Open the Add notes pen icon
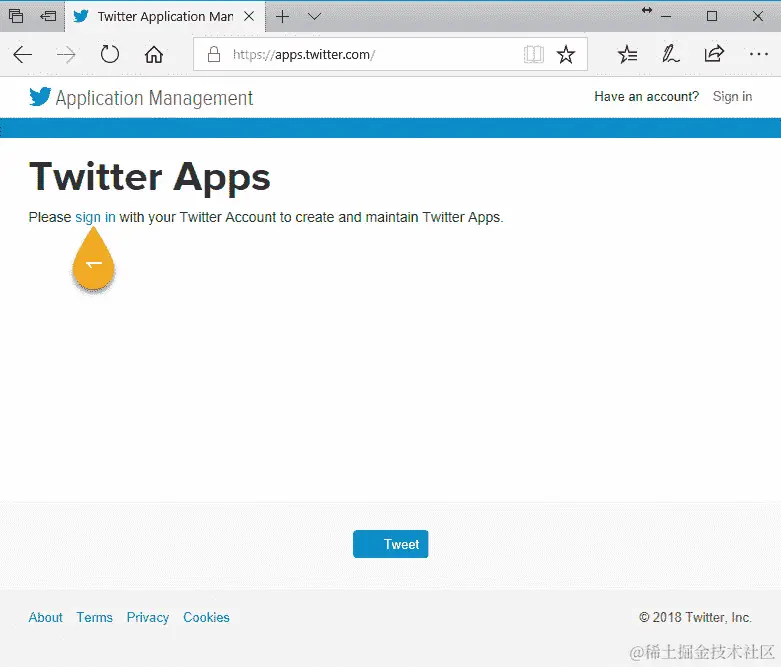The image size is (781, 667). click(x=670, y=54)
